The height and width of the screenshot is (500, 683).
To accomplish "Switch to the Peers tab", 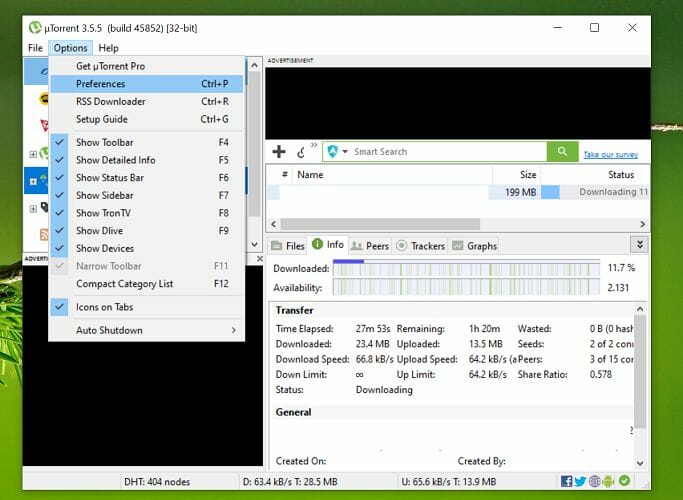I will 370,246.
